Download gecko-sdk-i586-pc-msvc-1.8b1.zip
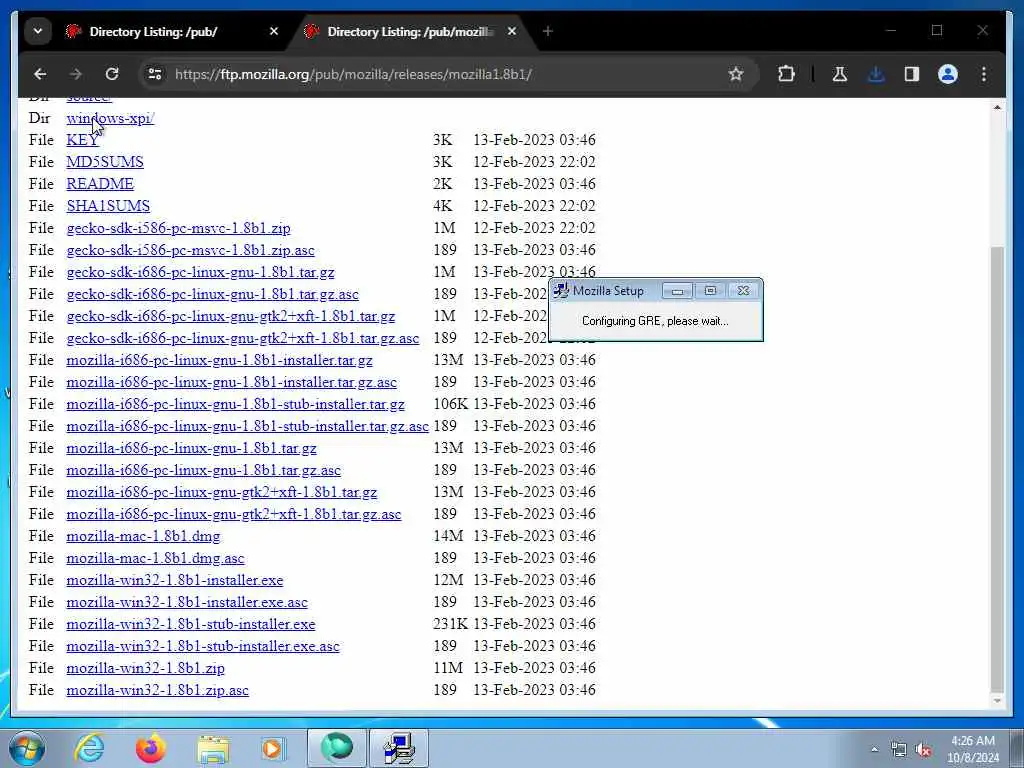Image resolution: width=1024 pixels, height=768 pixels. pos(178,228)
